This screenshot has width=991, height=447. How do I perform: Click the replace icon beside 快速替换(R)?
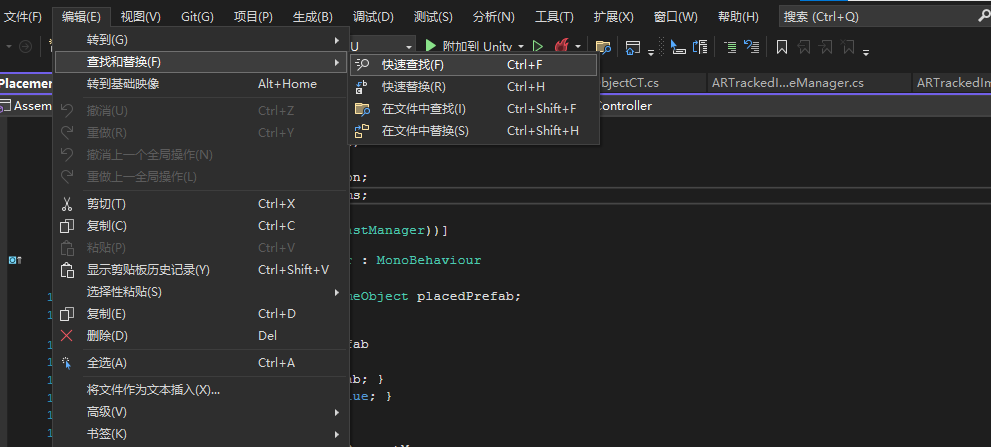[362, 87]
